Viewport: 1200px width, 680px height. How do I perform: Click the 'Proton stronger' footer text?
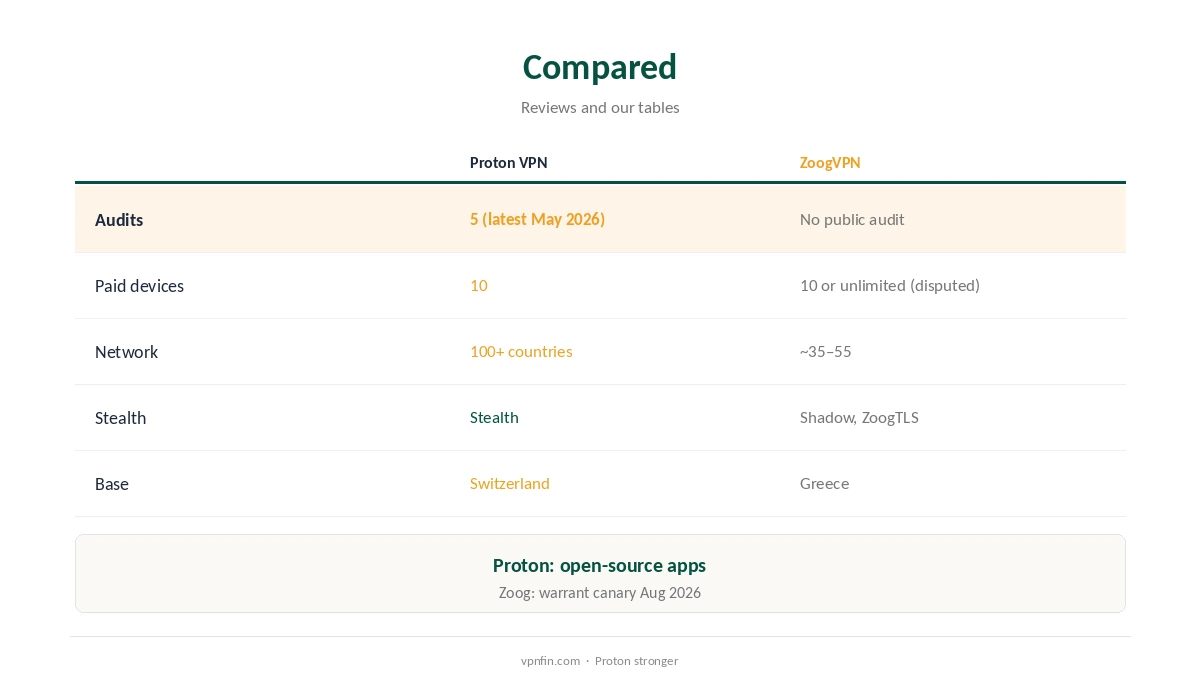coord(636,661)
